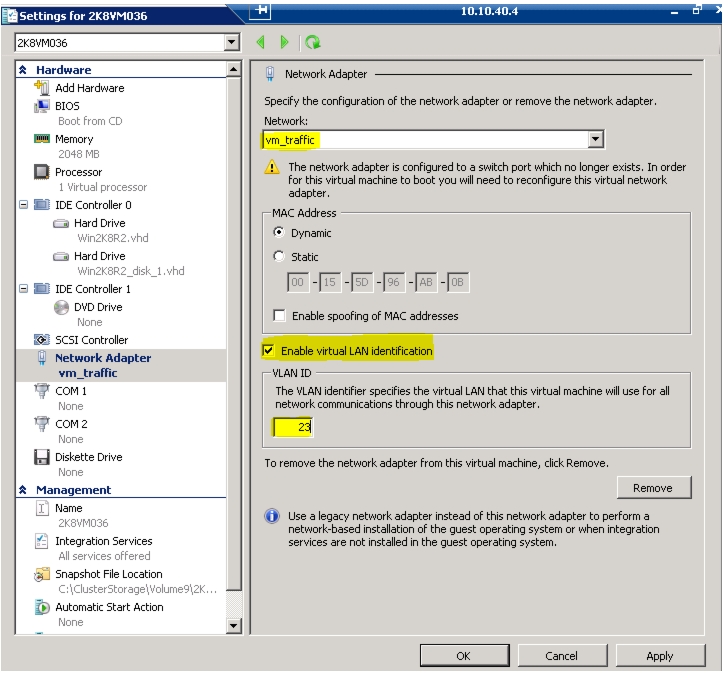Click the Name setting icon

pyautogui.click(x=42, y=508)
